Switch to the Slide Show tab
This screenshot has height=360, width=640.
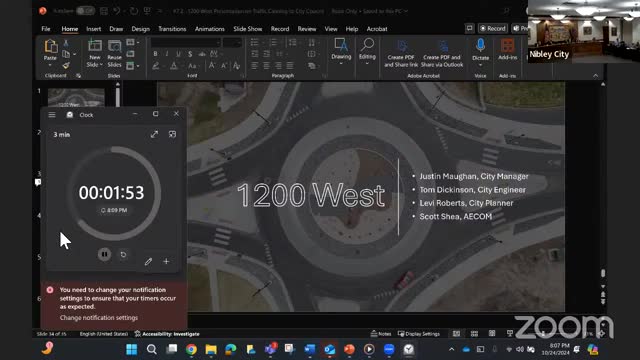click(x=248, y=29)
